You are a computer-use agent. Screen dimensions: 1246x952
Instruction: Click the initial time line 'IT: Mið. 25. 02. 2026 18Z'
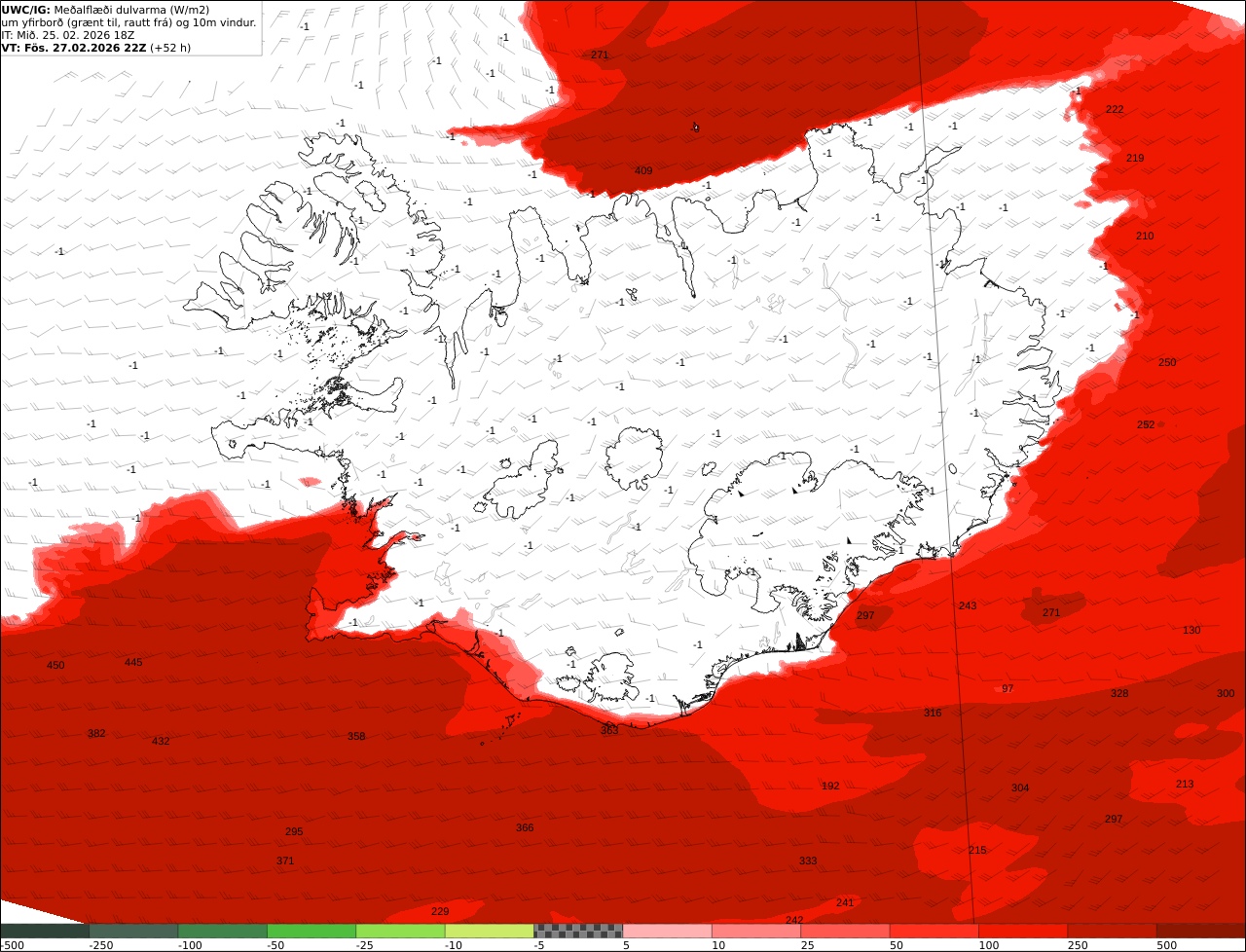(x=68, y=35)
